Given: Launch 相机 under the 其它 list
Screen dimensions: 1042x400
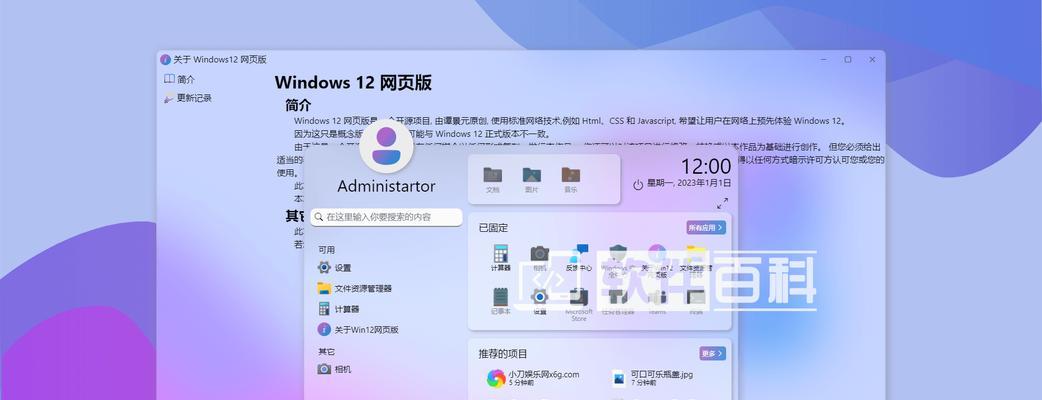Looking at the screenshot, I should tap(334, 369).
